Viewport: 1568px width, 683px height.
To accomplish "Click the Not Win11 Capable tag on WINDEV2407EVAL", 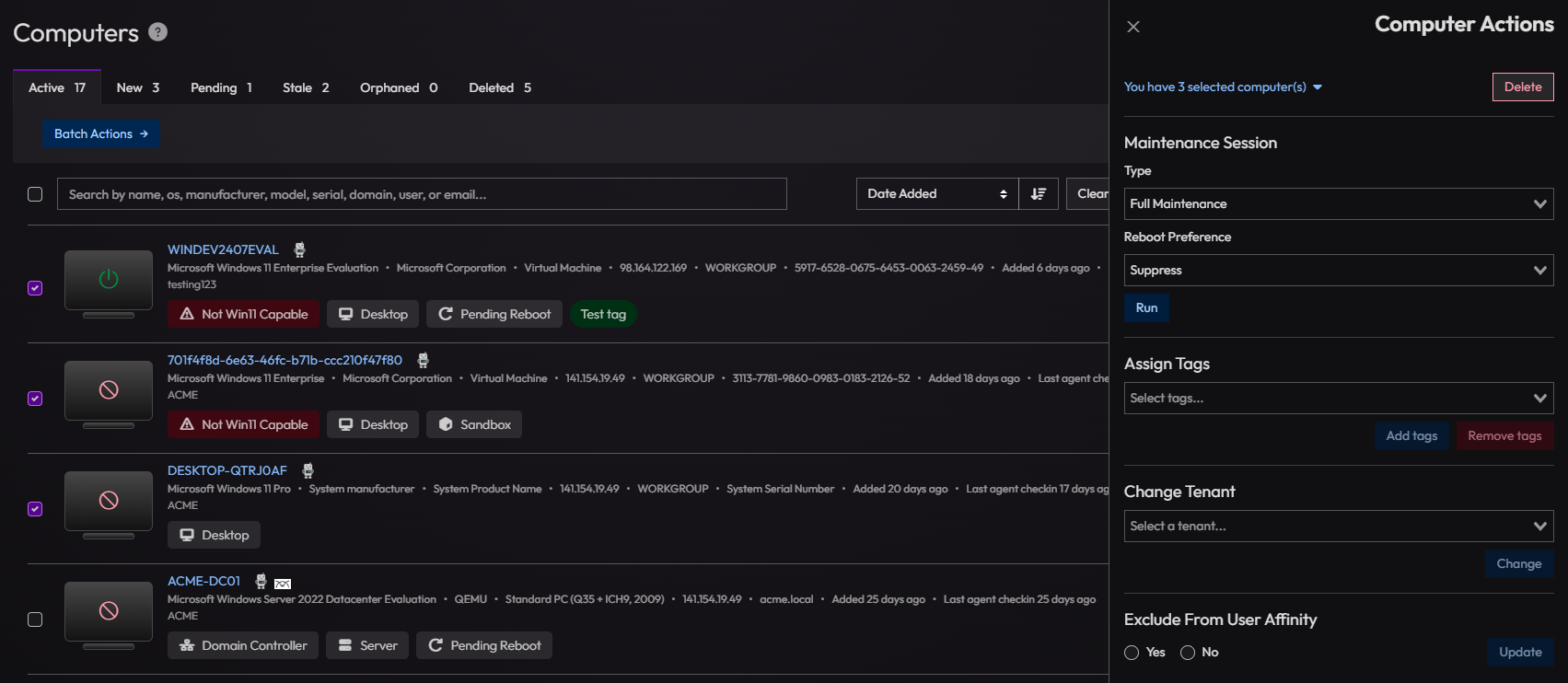I will (244, 314).
